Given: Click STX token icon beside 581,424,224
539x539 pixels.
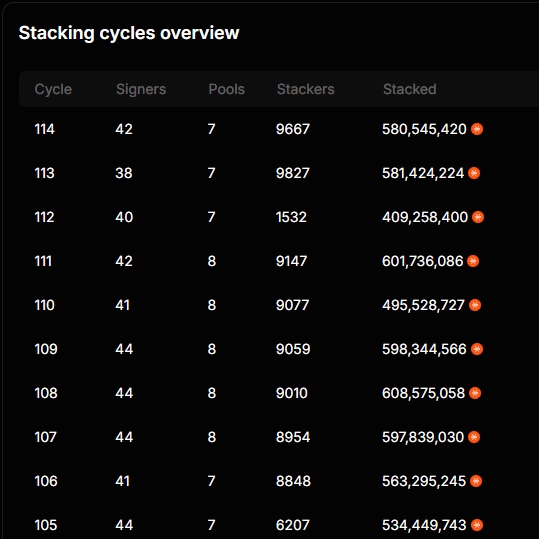Looking at the screenshot, I should pyautogui.click(x=474, y=173).
